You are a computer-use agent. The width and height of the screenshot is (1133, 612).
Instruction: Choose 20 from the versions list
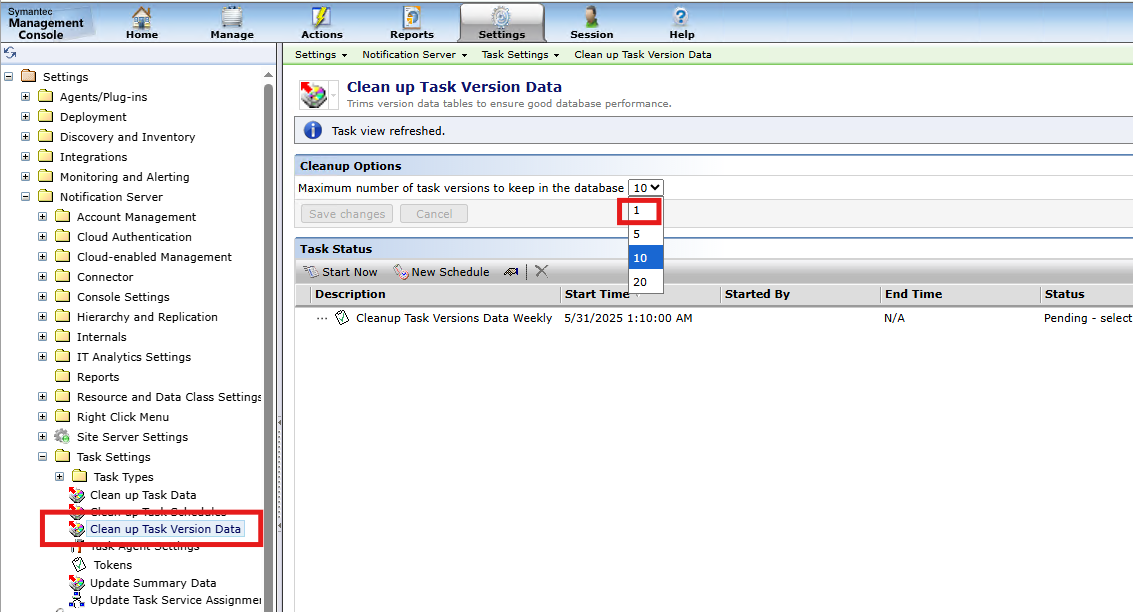click(645, 282)
